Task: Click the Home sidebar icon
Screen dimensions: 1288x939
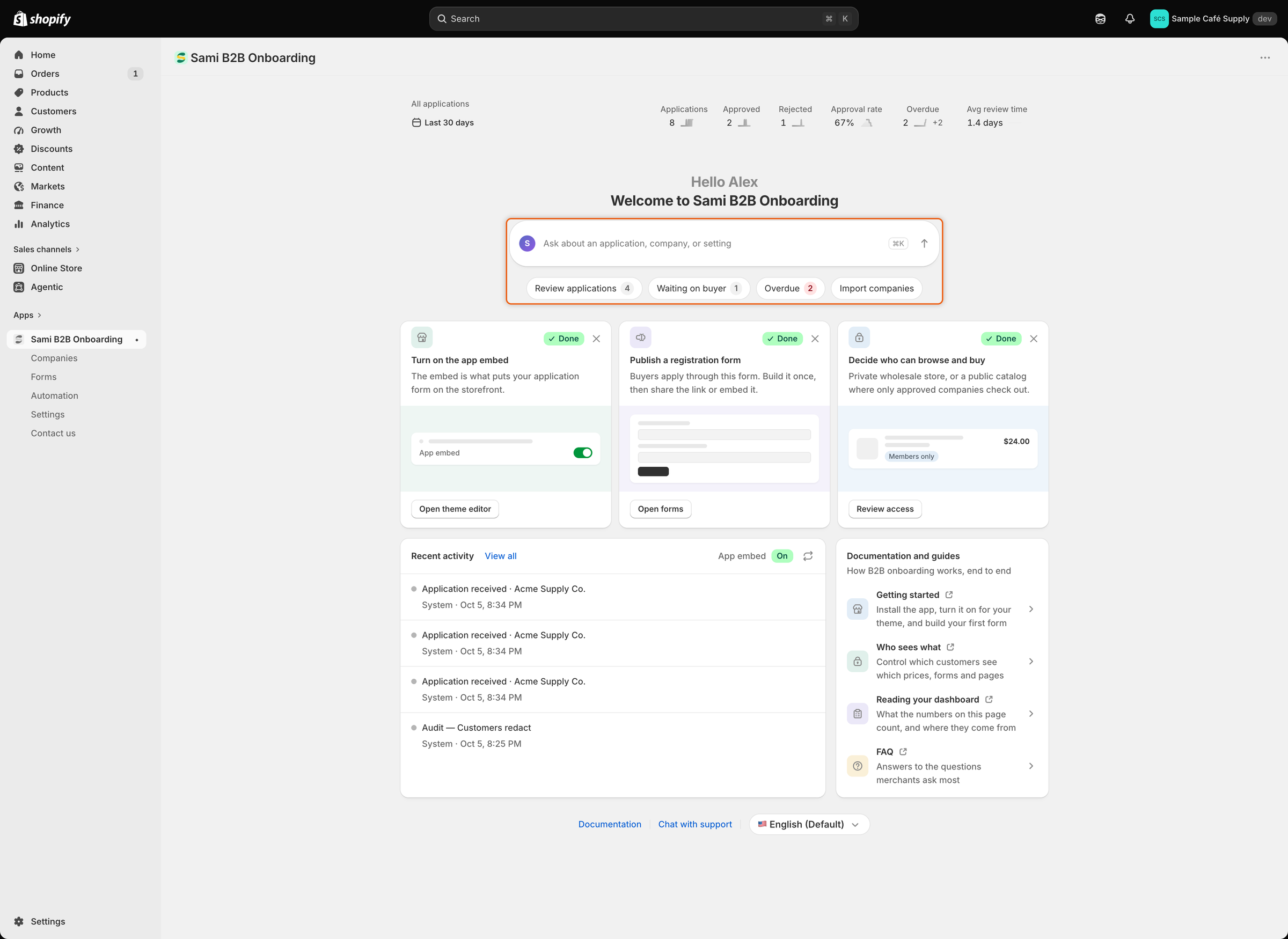Action: click(x=19, y=55)
